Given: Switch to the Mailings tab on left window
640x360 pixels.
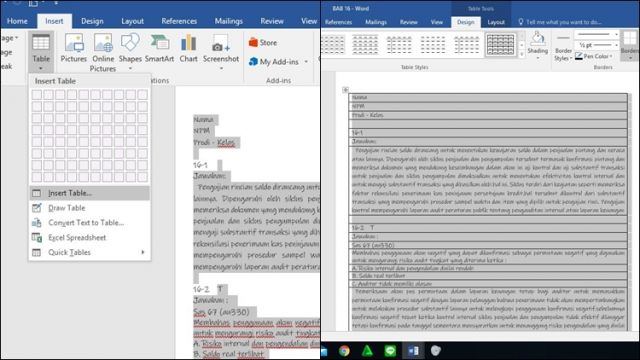Looking at the screenshot, I should (x=229, y=21).
